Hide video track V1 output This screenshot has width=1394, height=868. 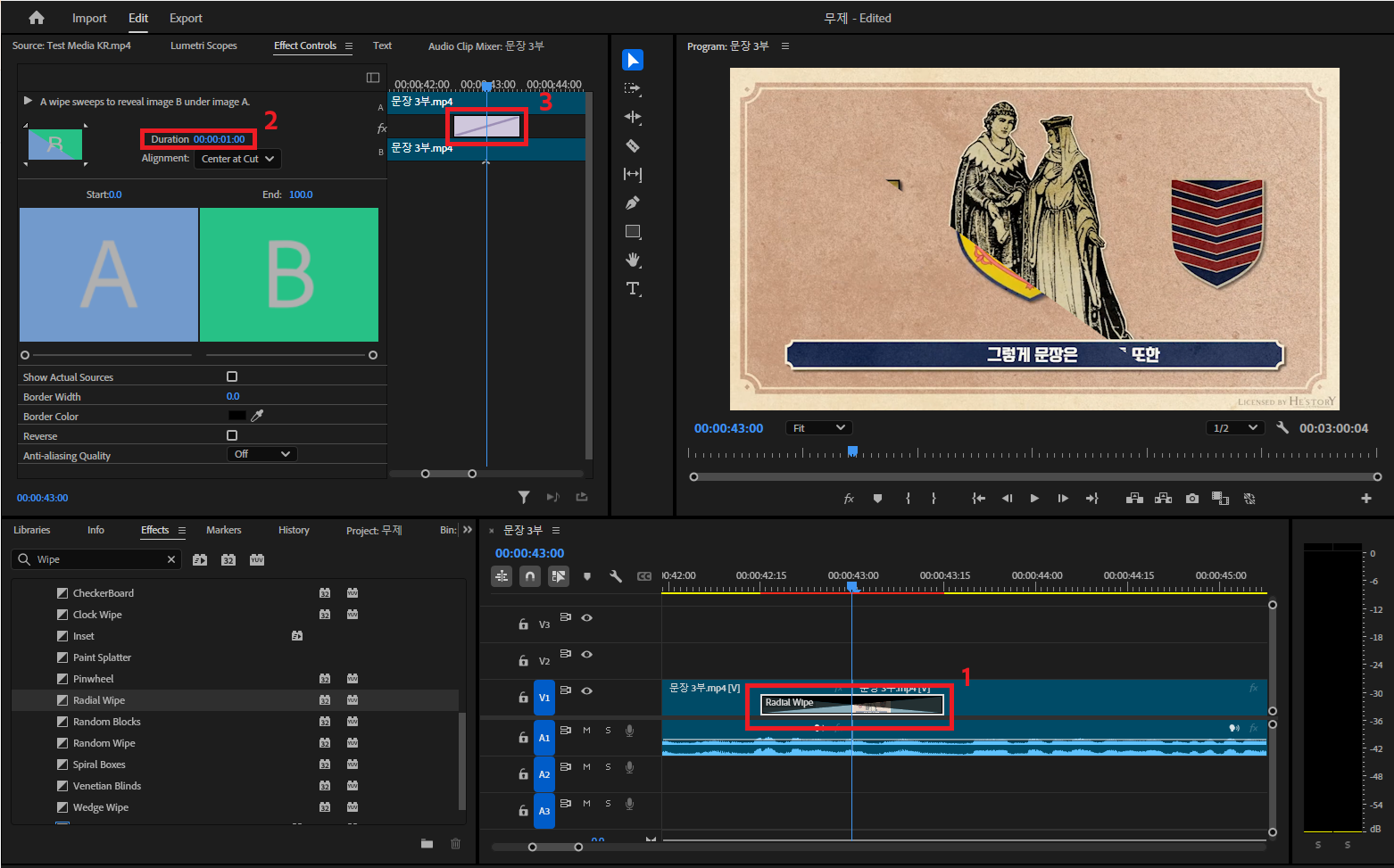pos(587,690)
